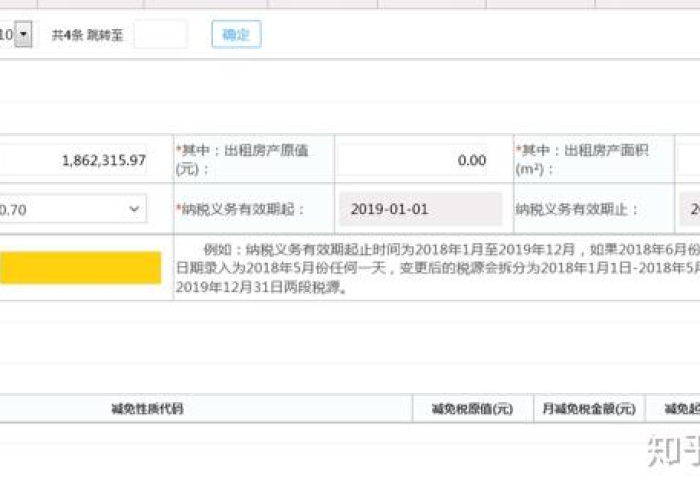The height and width of the screenshot is (500, 700).
Task: Click the 2019-01-01 date field
Action: click(421, 209)
